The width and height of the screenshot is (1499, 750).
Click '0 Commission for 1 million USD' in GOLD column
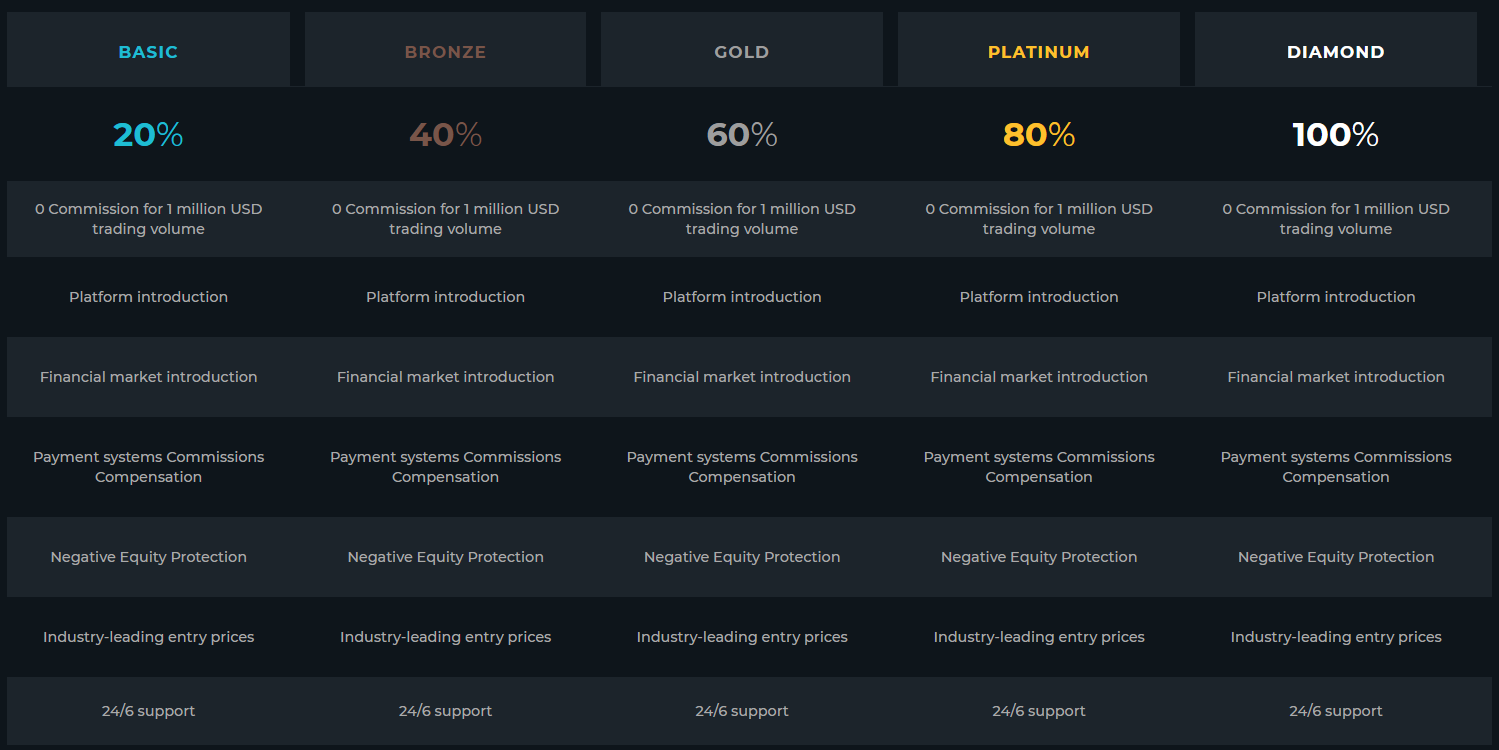pos(742,209)
